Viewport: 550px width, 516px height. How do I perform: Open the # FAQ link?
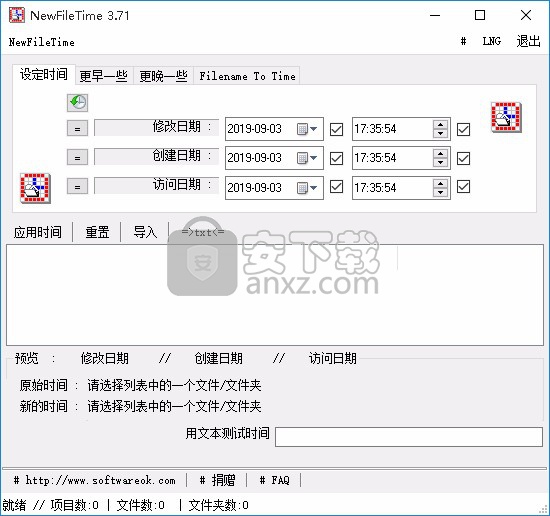pos(274,480)
